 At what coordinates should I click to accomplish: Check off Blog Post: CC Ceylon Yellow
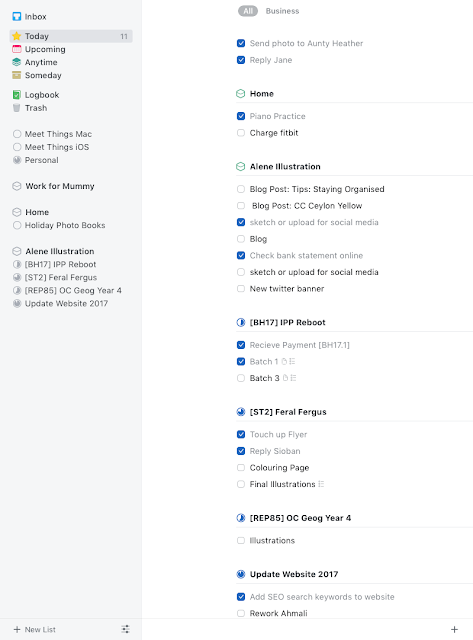[241, 206]
